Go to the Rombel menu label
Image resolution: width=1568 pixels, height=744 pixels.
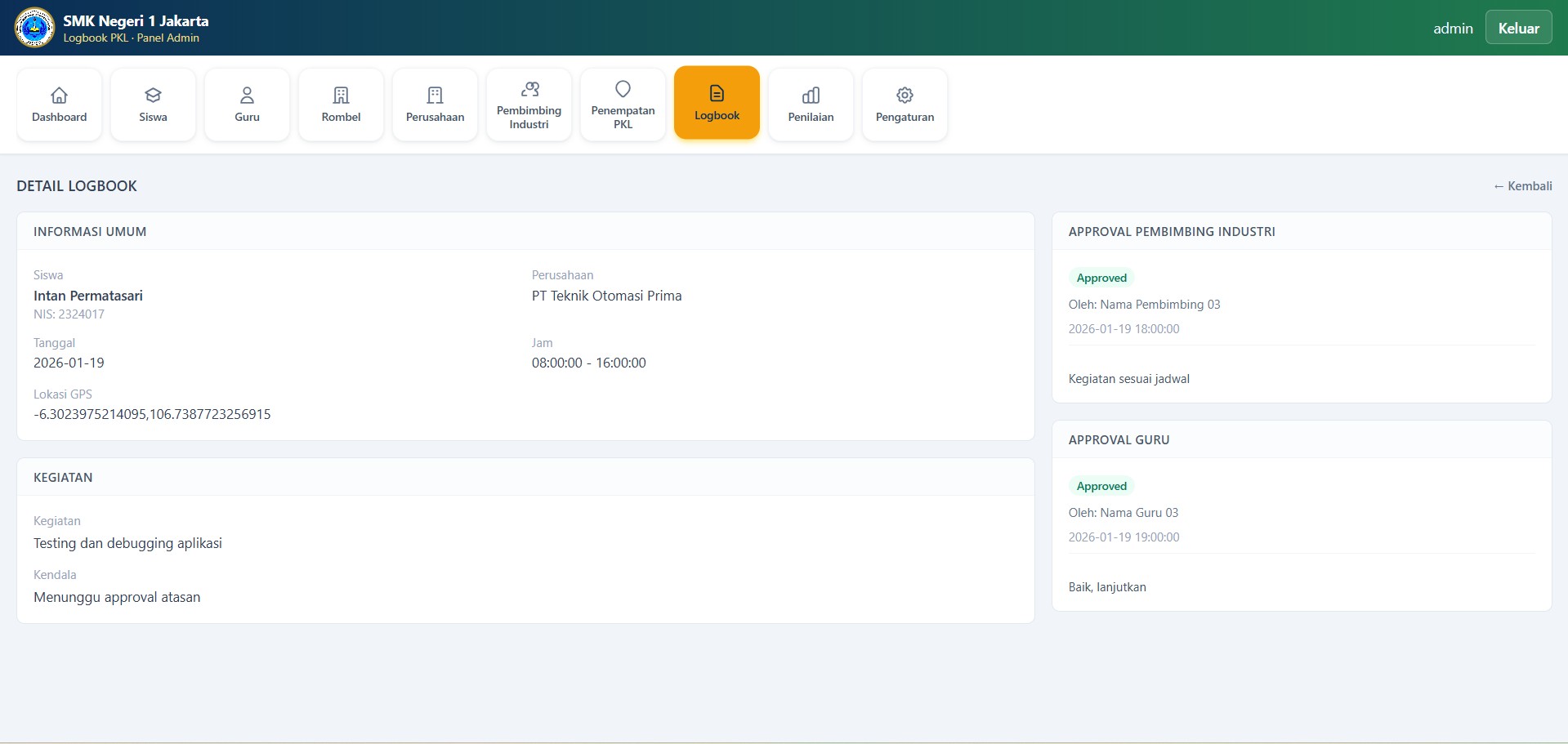[x=341, y=117]
